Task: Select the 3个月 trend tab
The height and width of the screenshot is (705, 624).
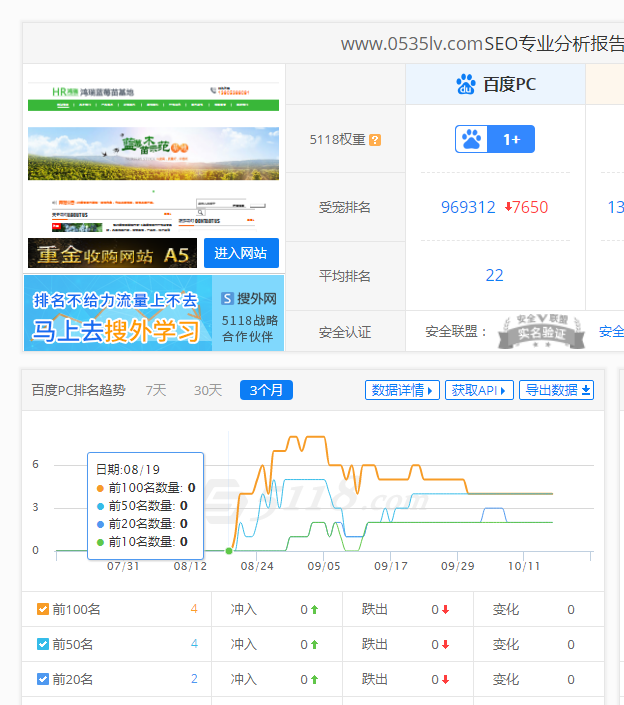Action: pos(266,390)
